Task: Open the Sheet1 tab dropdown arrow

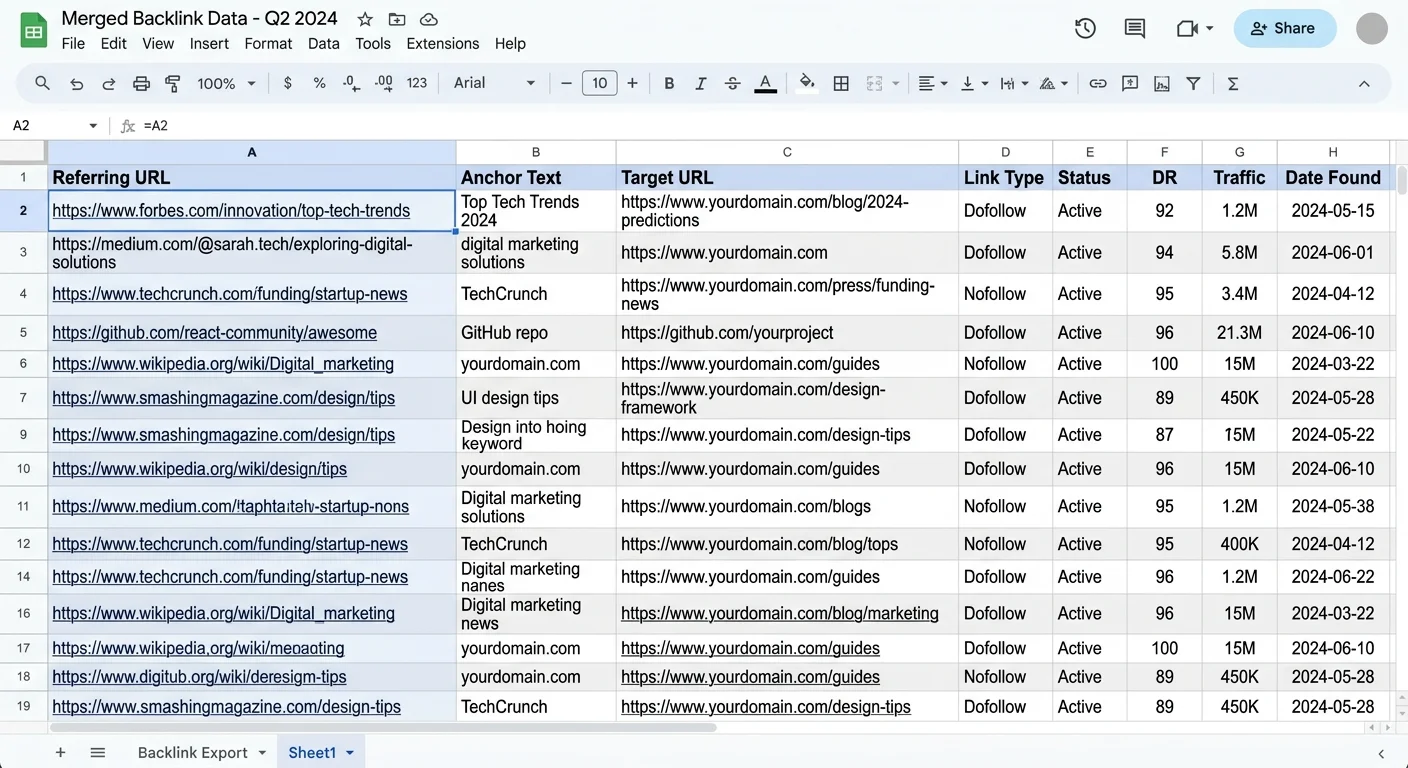Action: (350, 753)
